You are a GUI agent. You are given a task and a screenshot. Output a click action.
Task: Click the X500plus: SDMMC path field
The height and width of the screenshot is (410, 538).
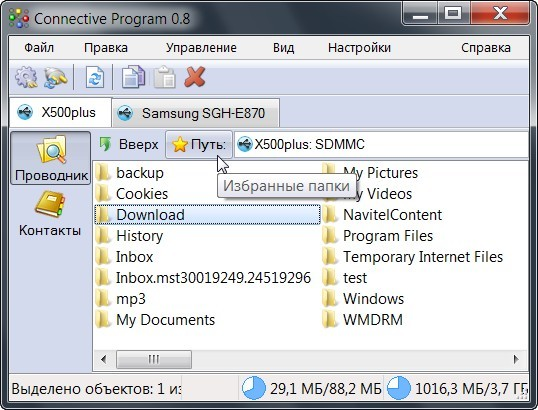coord(381,144)
